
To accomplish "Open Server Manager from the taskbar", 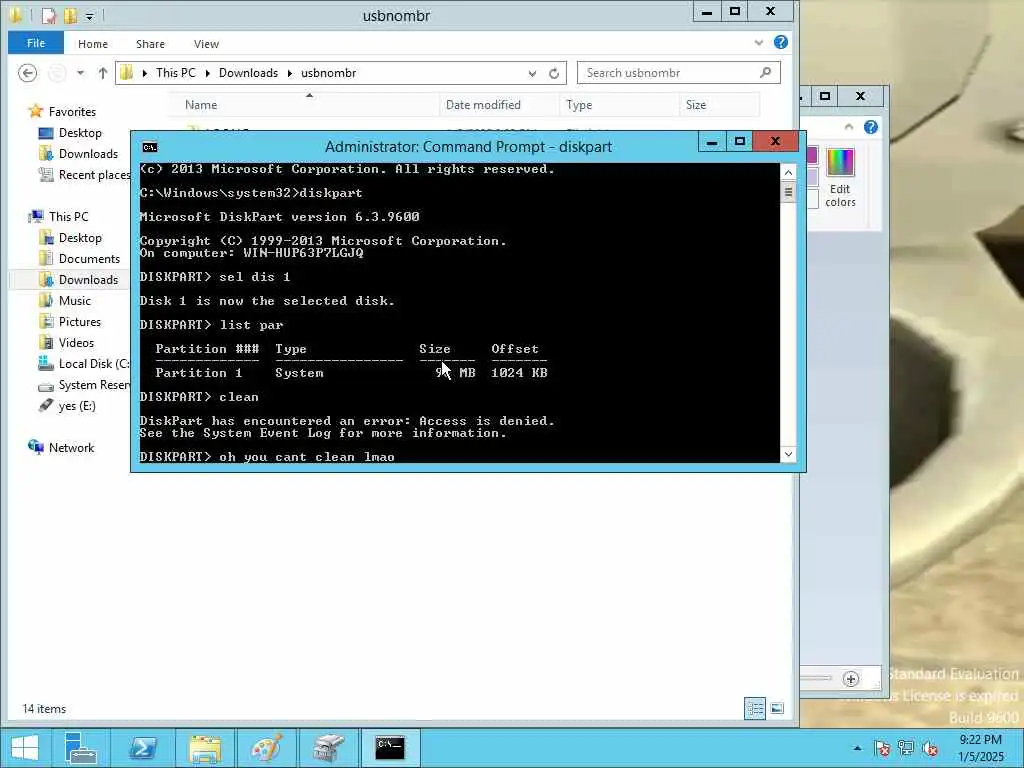I will click(81, 748).
